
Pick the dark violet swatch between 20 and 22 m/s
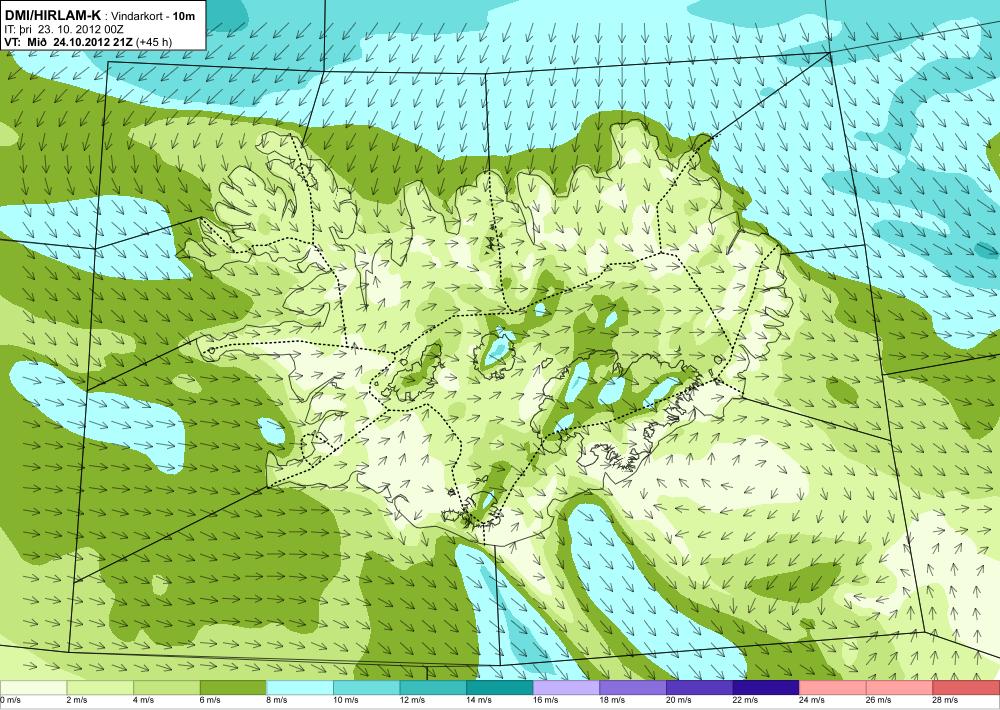click(700, 688)
